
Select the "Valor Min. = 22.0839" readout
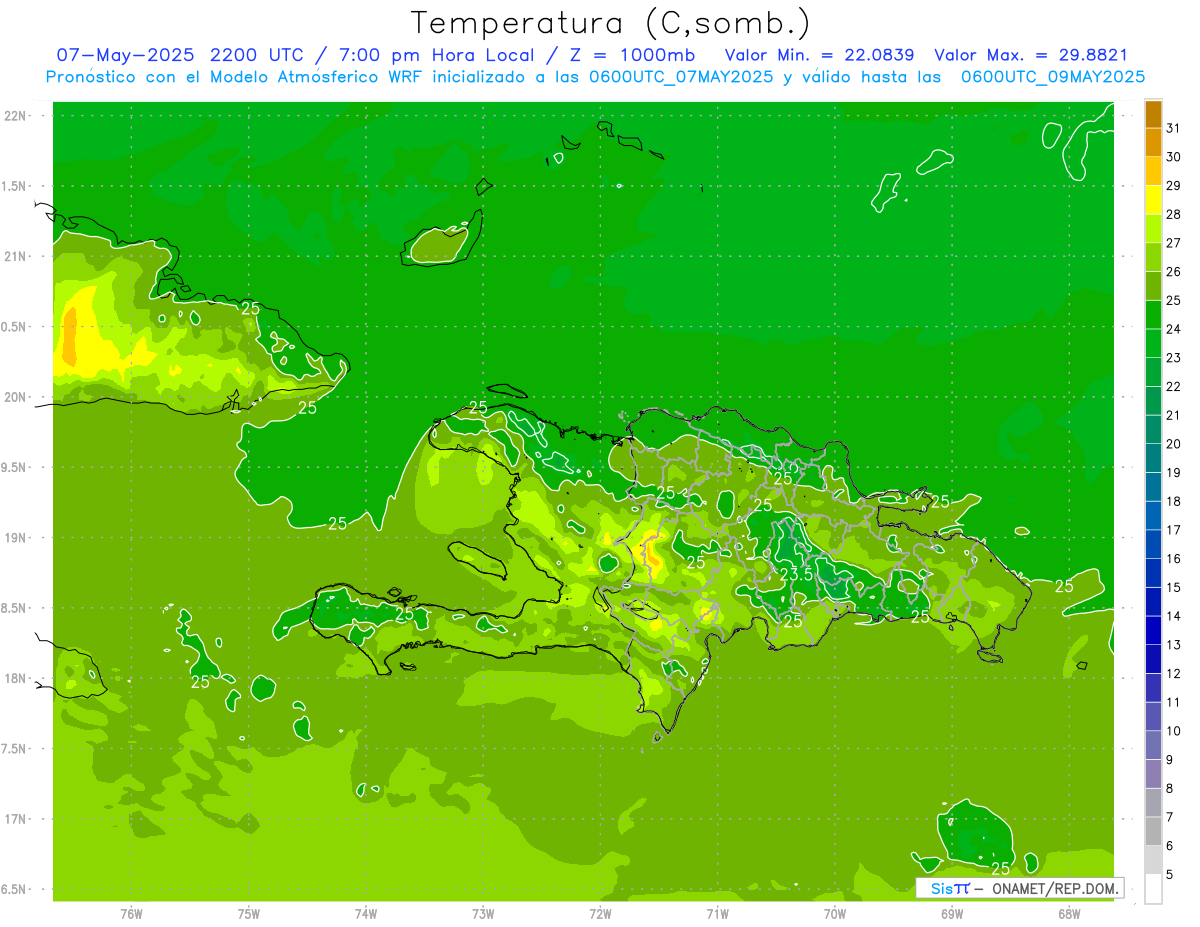click(819, 54)
